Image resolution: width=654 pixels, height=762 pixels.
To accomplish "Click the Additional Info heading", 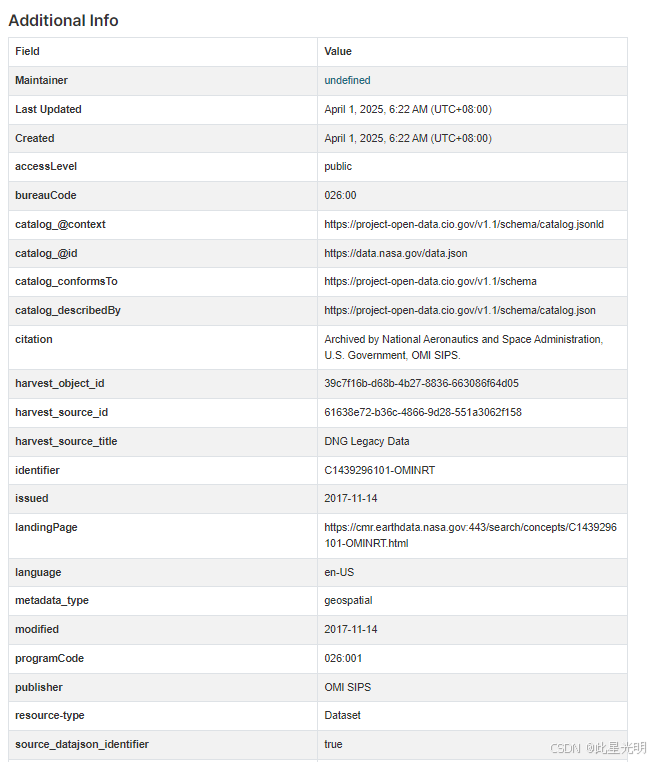I will pos(63,20).
